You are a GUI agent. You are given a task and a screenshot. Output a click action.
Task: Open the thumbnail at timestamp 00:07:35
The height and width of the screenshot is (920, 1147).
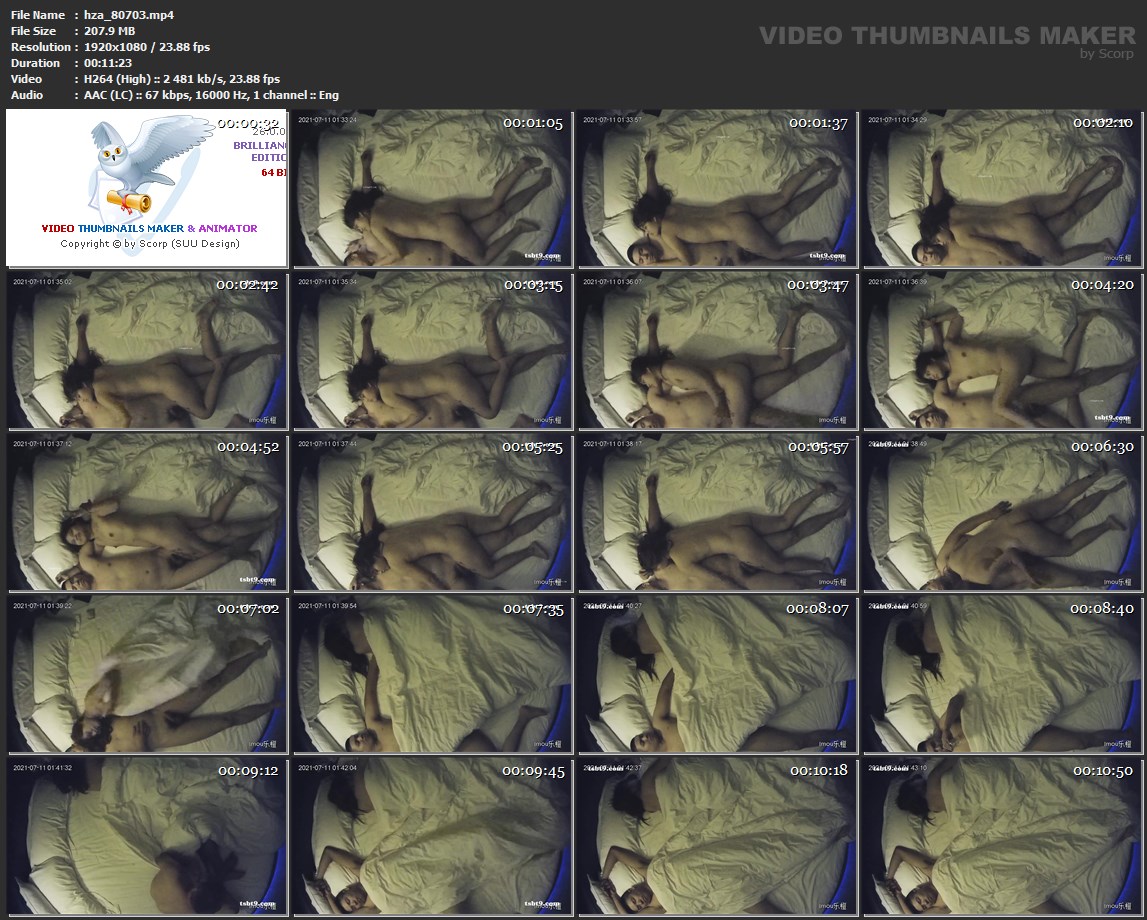pyautogui.click(x=432, y=675)
